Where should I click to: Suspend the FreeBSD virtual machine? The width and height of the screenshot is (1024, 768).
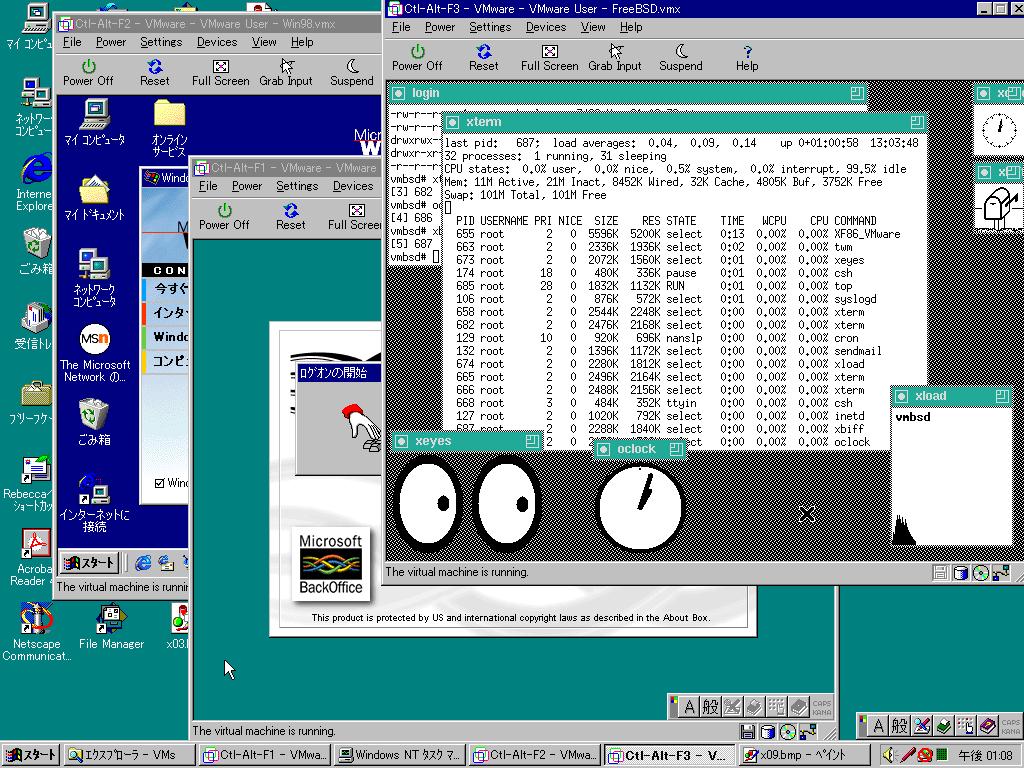[680, 57]
